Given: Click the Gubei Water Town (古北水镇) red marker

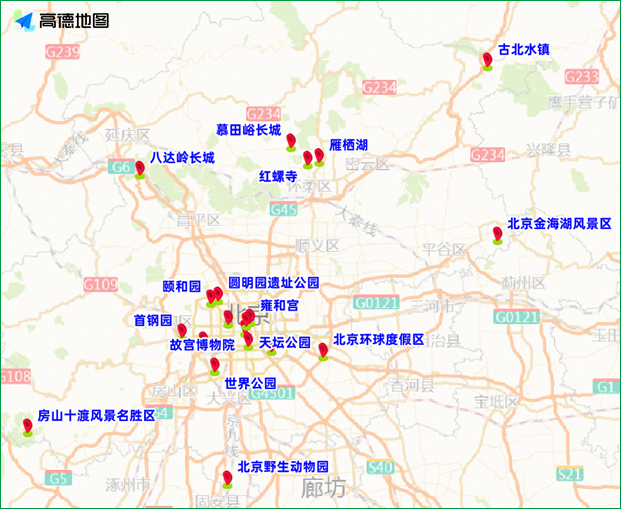Looking at the screenshot, I should (x=487, y=61).
